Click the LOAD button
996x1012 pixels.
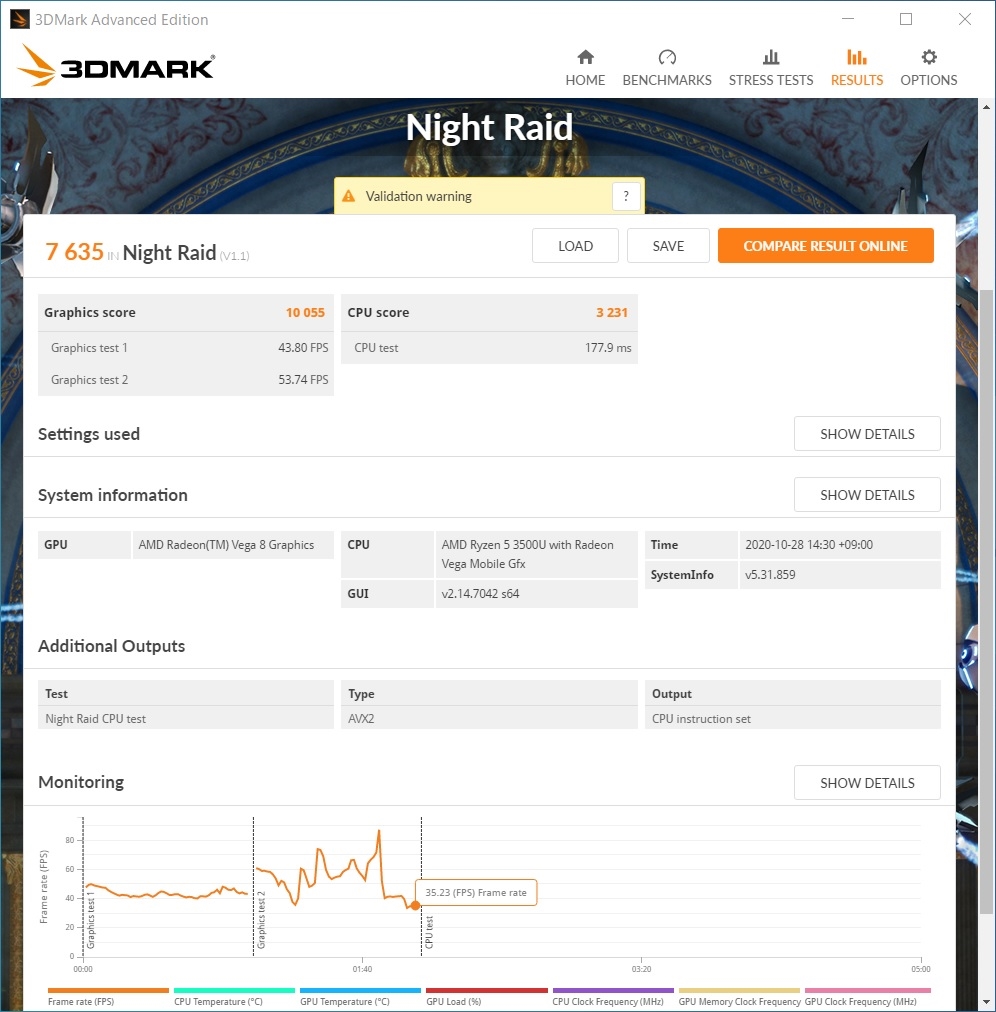click(575, 246)
